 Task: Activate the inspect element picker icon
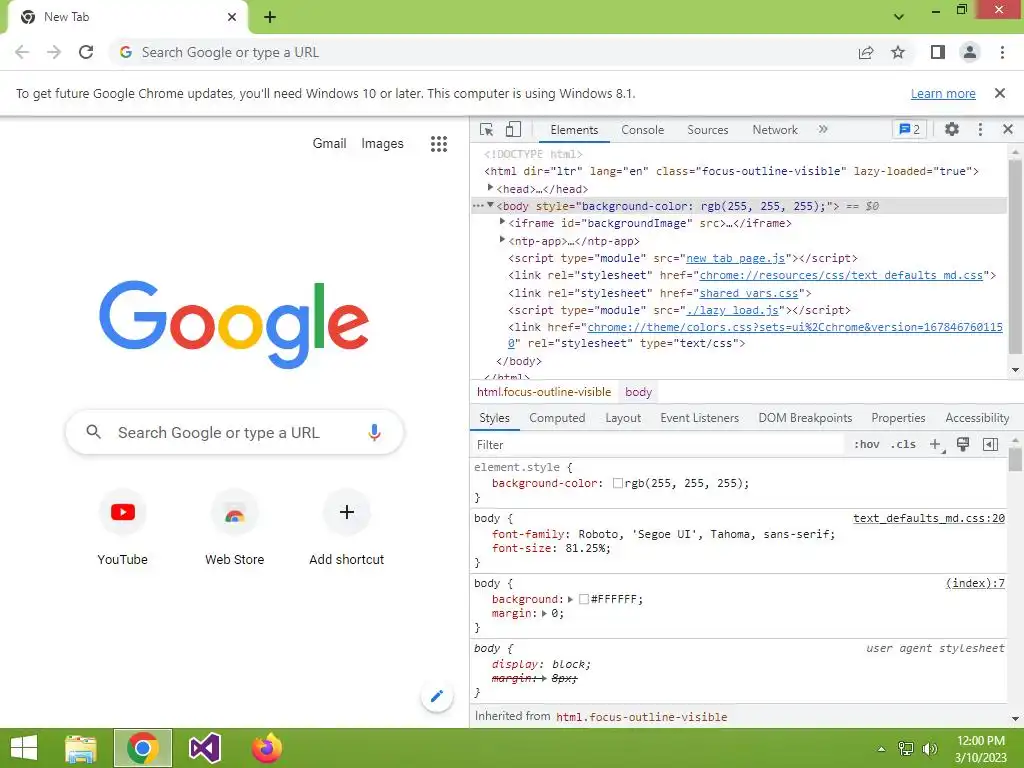(487, 129)
